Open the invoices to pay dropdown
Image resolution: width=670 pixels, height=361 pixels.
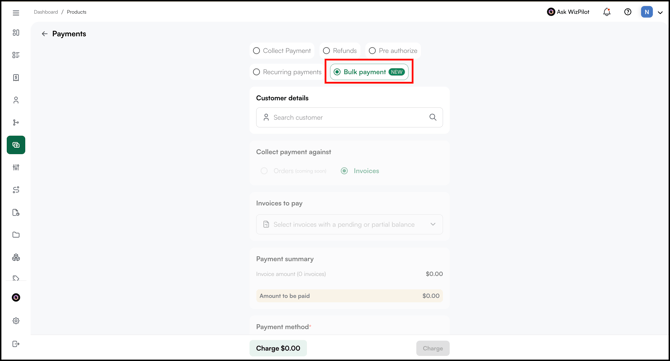point(350,224)
